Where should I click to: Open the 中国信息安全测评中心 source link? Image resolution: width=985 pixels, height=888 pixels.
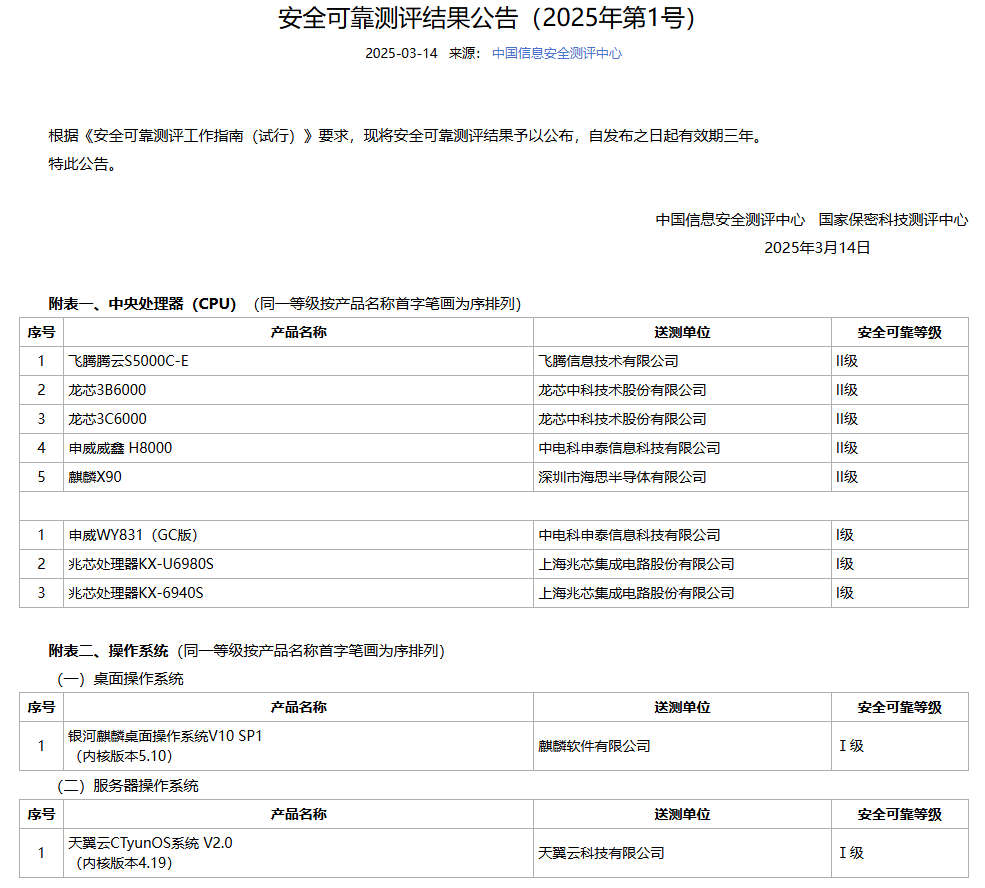tap(556, 53)
